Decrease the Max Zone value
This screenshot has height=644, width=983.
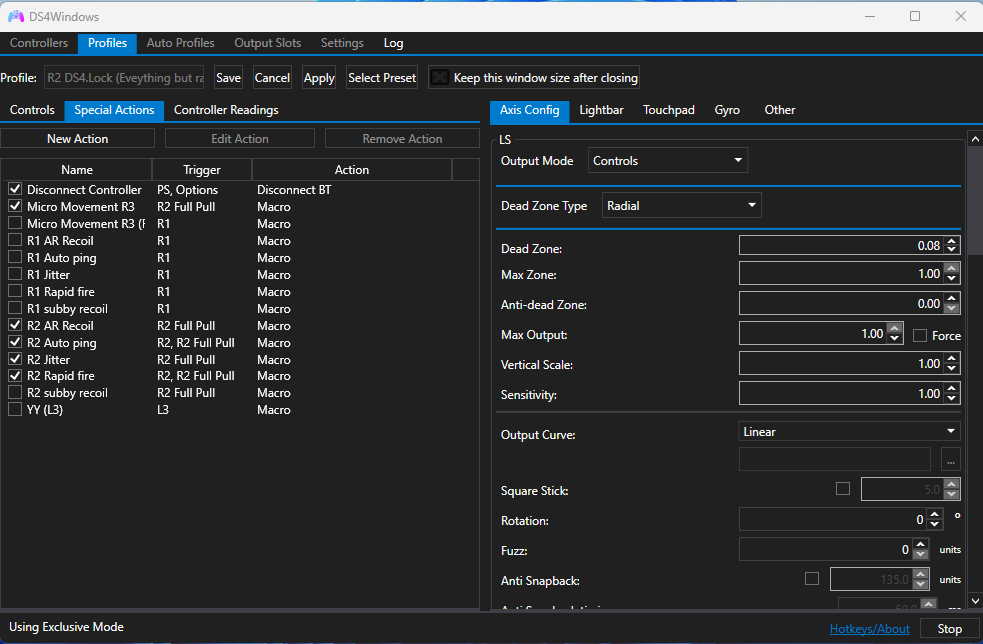(952, 278)
